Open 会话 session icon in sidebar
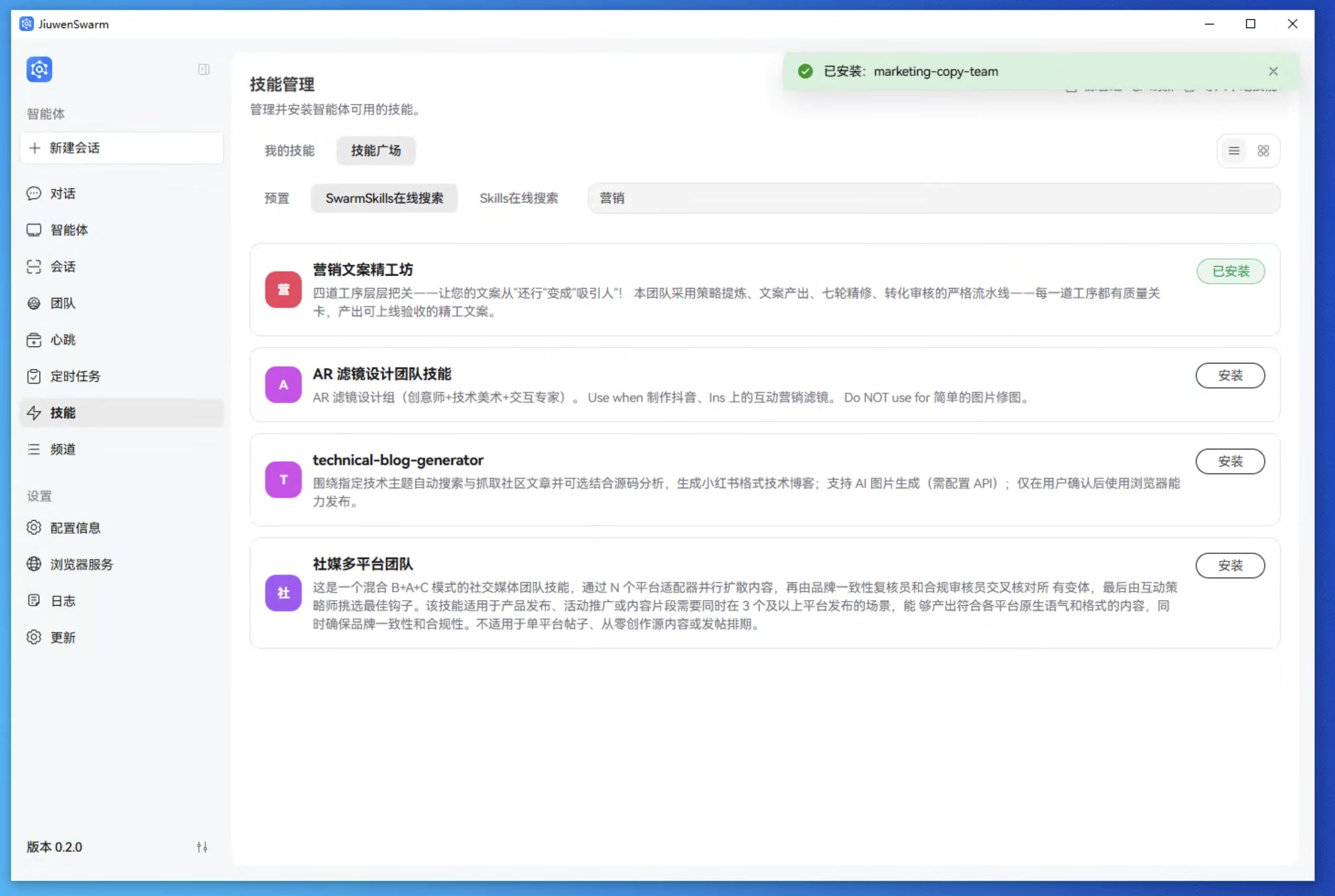1335x896 pixels. point(34,267)
